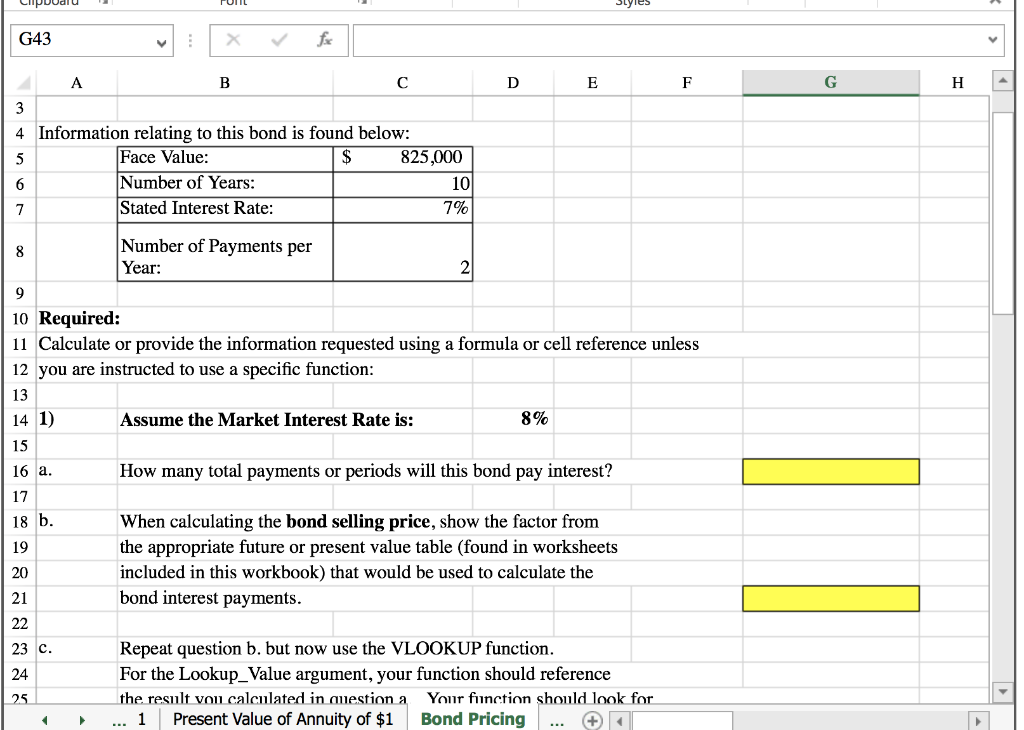The height and width of the screenshot is (730, 1024).
Task: Click the 'Required:' heading cell
Action: (x=79, y=318)
